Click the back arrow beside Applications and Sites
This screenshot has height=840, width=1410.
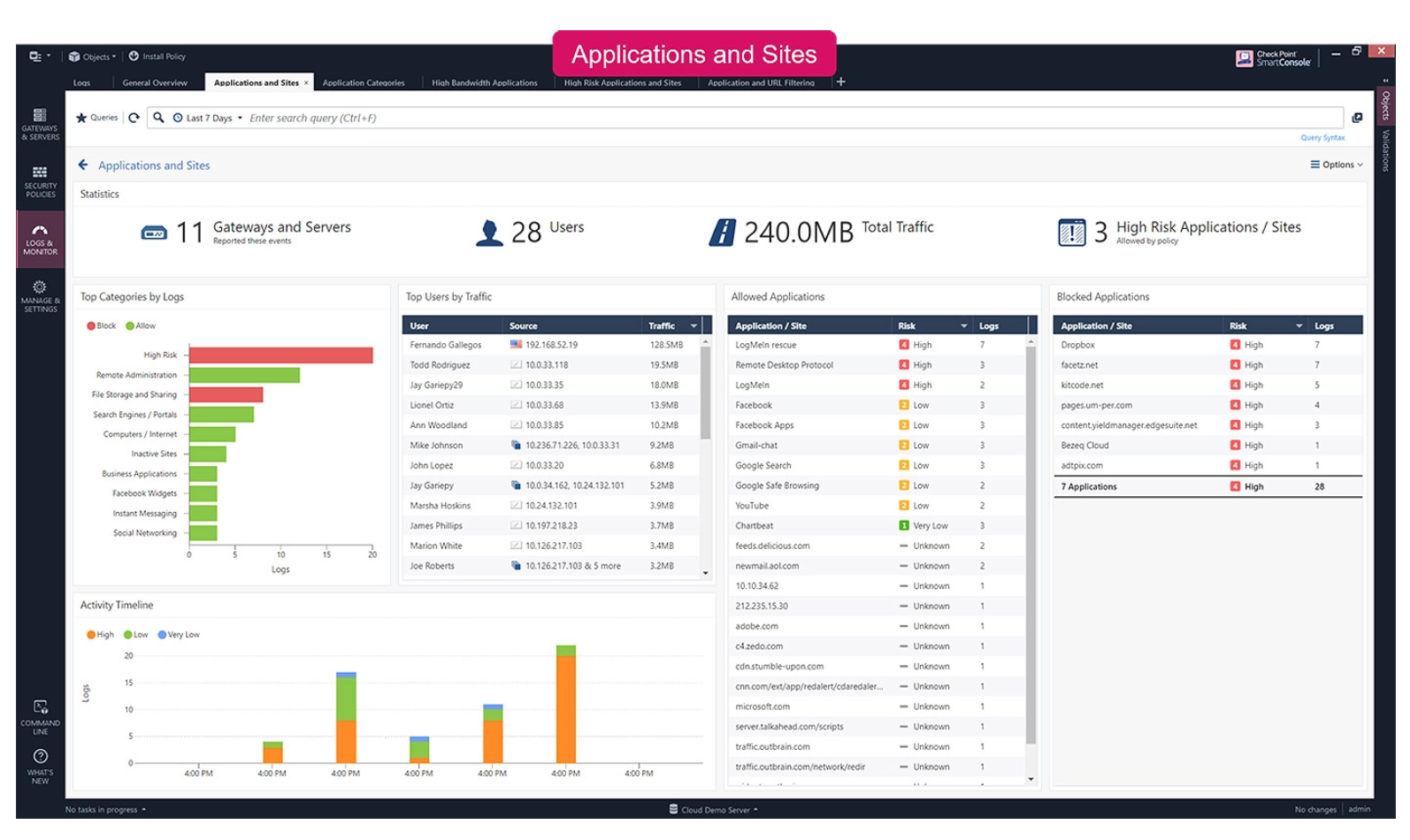point(83,165)
